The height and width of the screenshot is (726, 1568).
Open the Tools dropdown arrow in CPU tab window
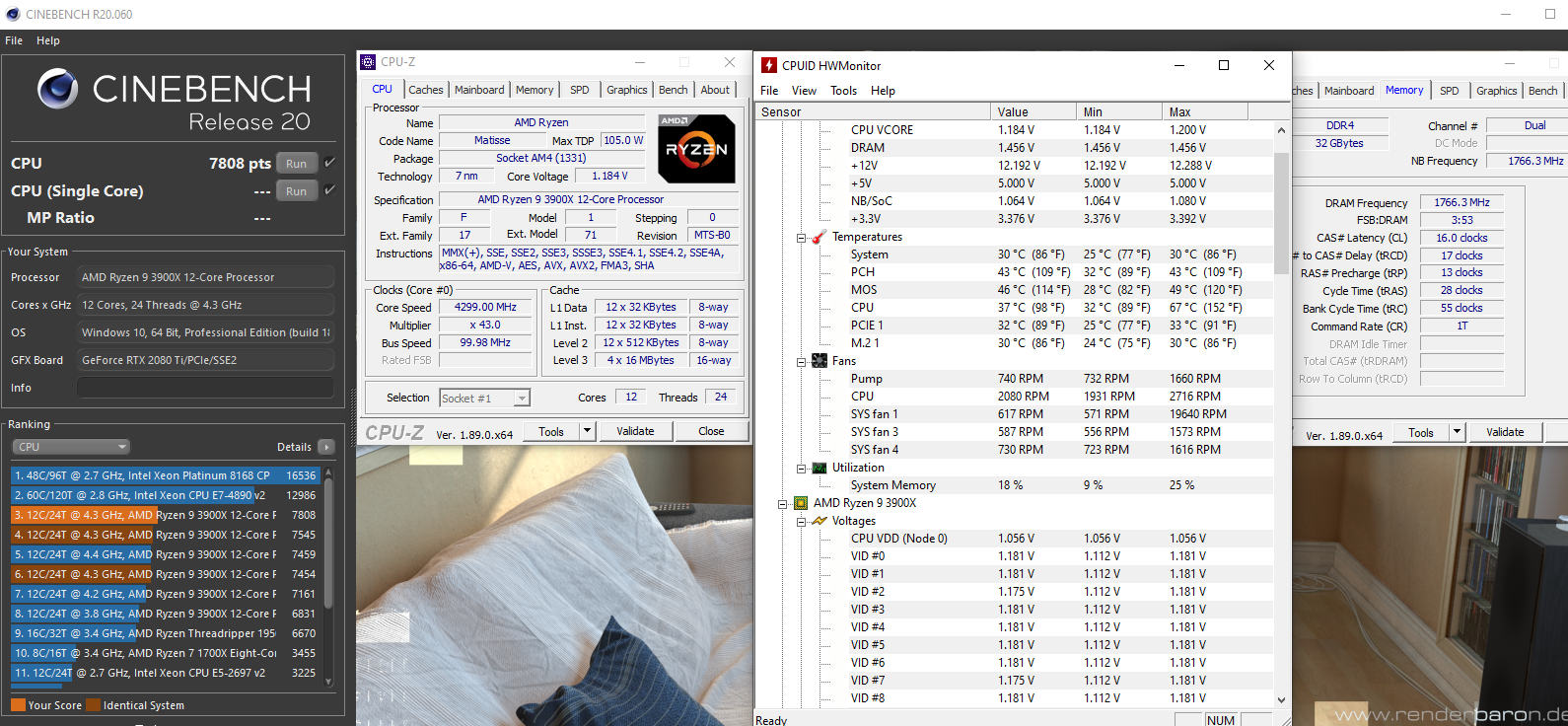click(x=587, y=431)
